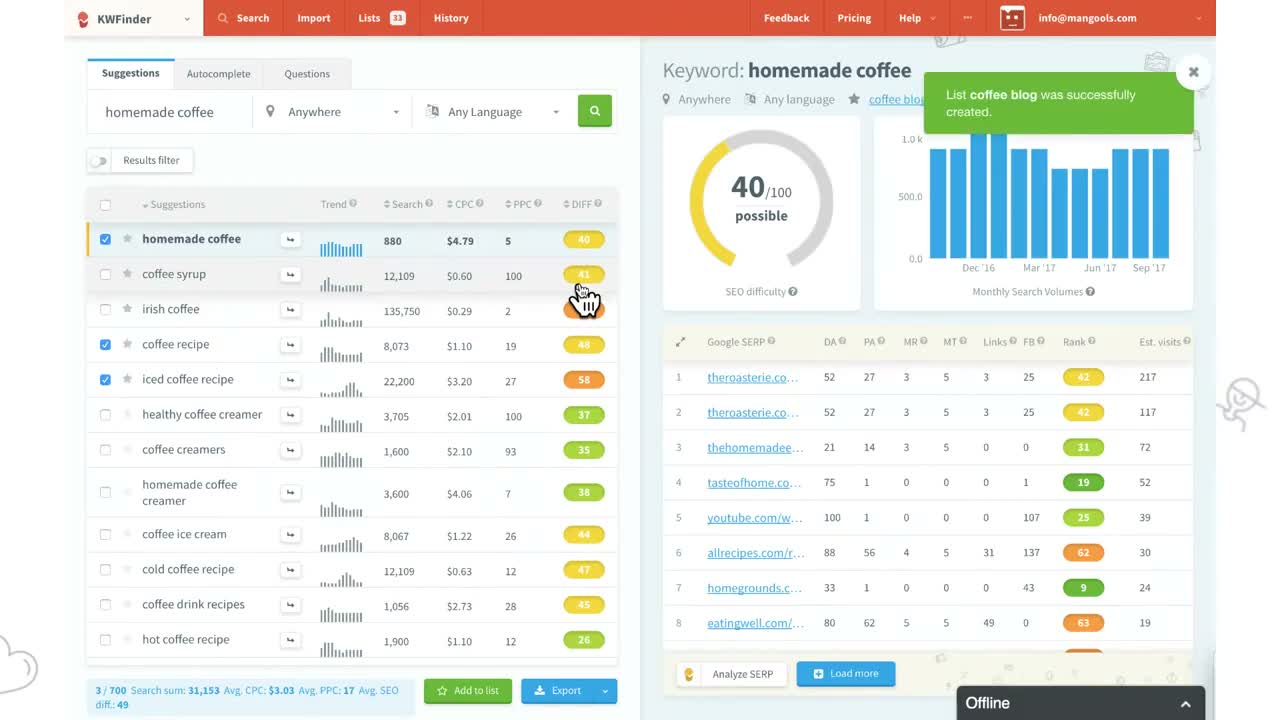This screenshot has width=1280, height=720.
Task: Star the homemade coffee keyword row
Action: pos(127,239)
